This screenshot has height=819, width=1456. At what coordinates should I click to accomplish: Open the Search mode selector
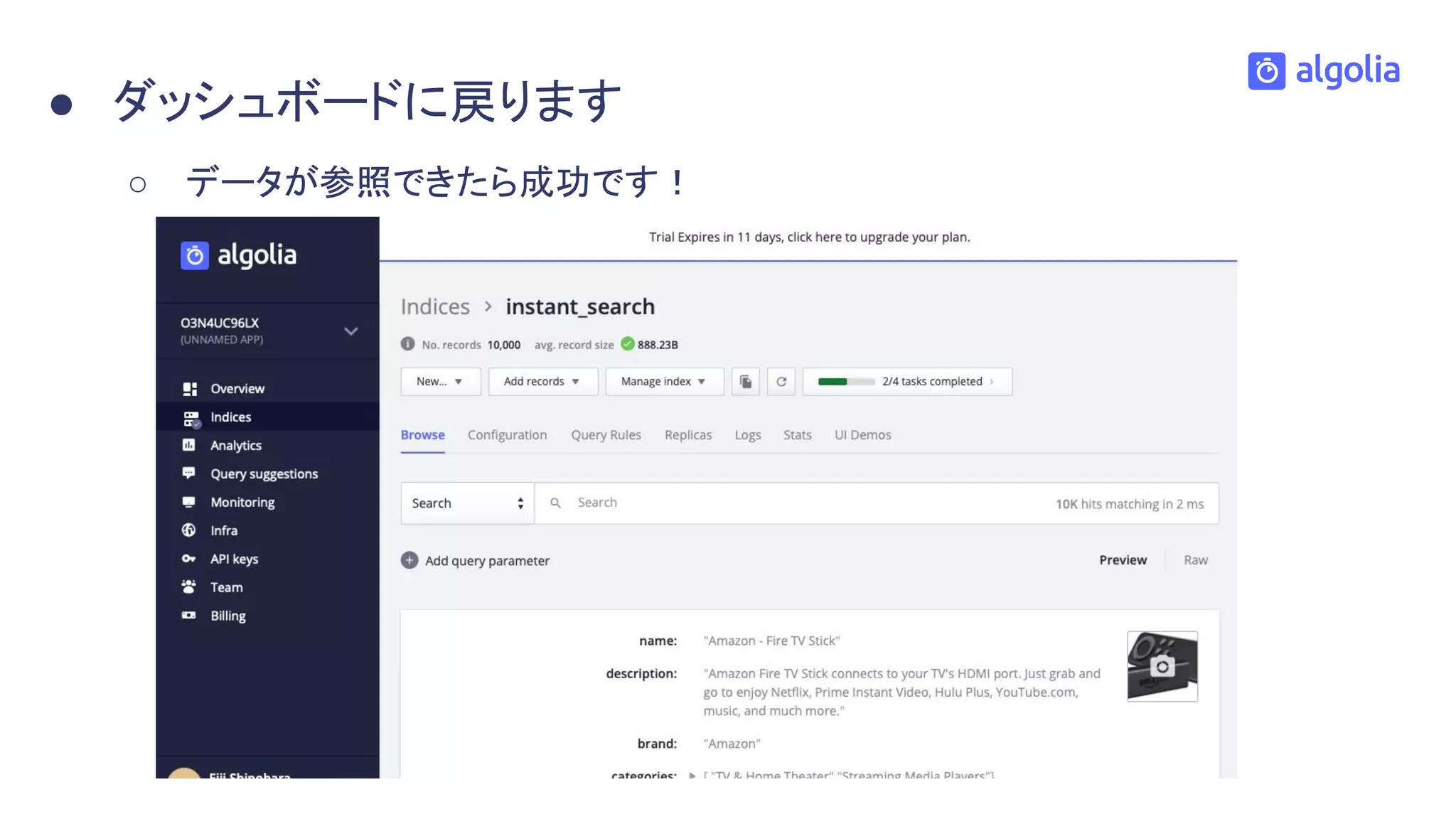pos(467,503)
